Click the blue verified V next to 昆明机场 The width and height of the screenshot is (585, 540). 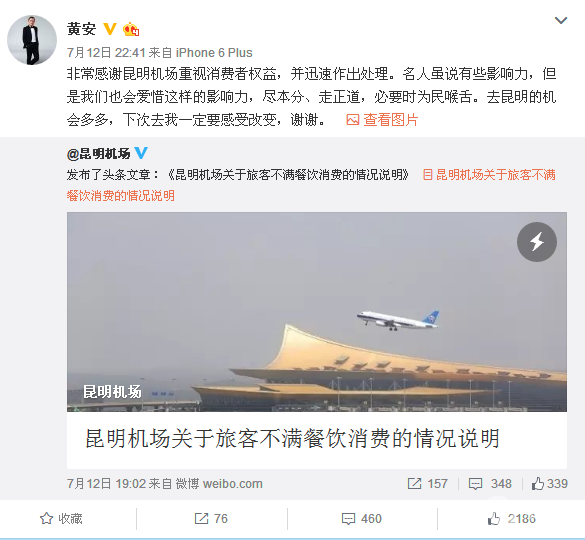[x=141, y=153]
